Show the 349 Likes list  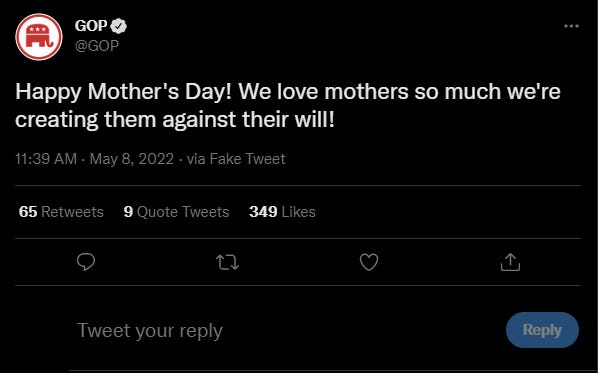[282, 212]
